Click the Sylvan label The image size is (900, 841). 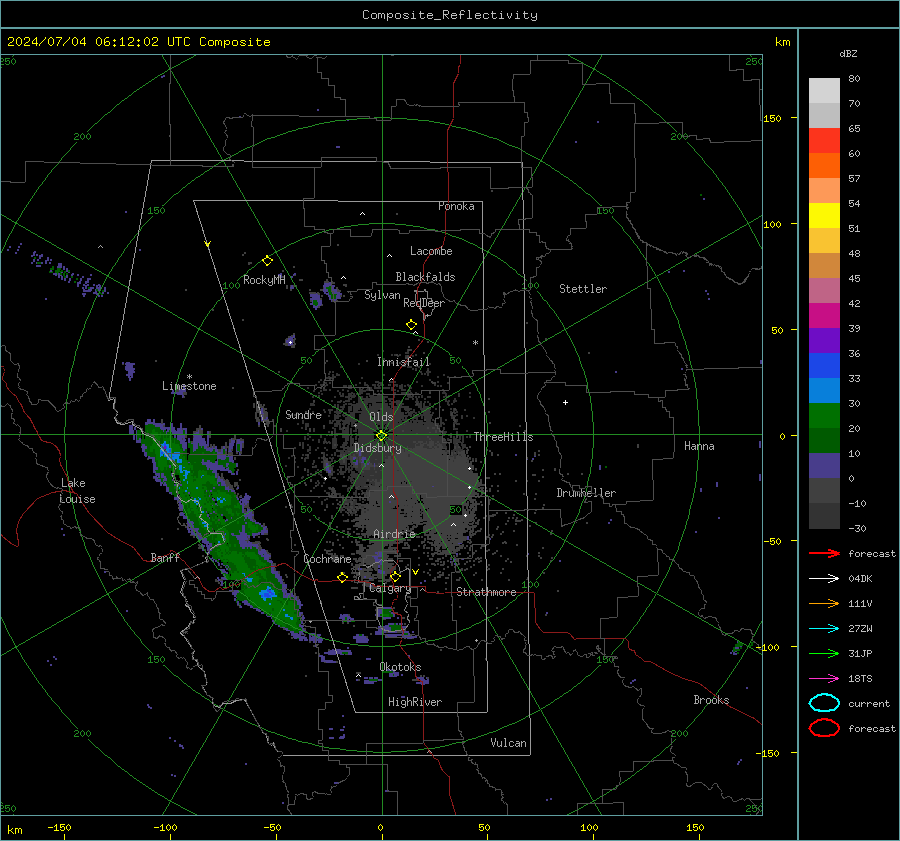click(382, 295)
